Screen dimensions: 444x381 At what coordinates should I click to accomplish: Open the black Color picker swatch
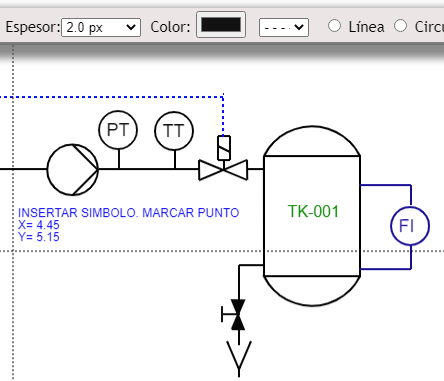tap(221, 25)
